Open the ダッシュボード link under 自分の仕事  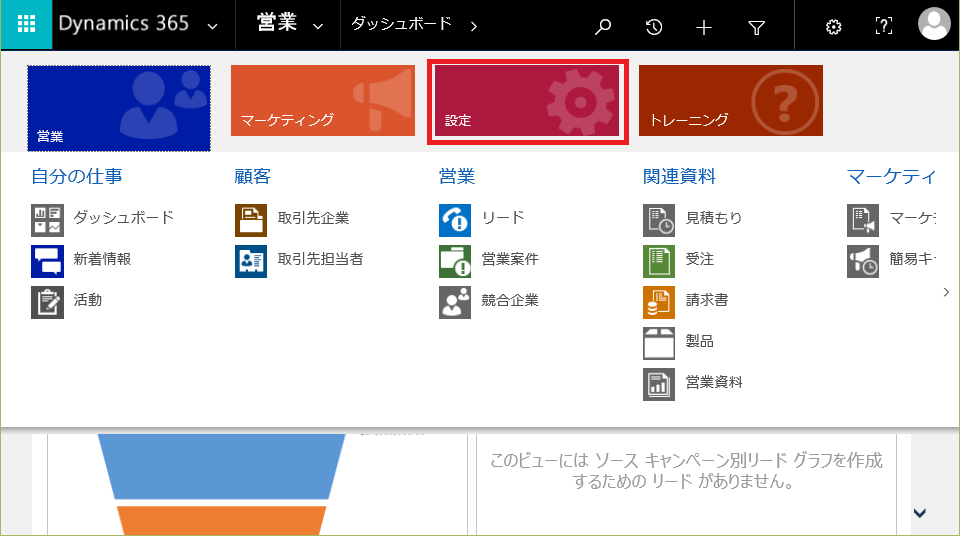[124, 217]
